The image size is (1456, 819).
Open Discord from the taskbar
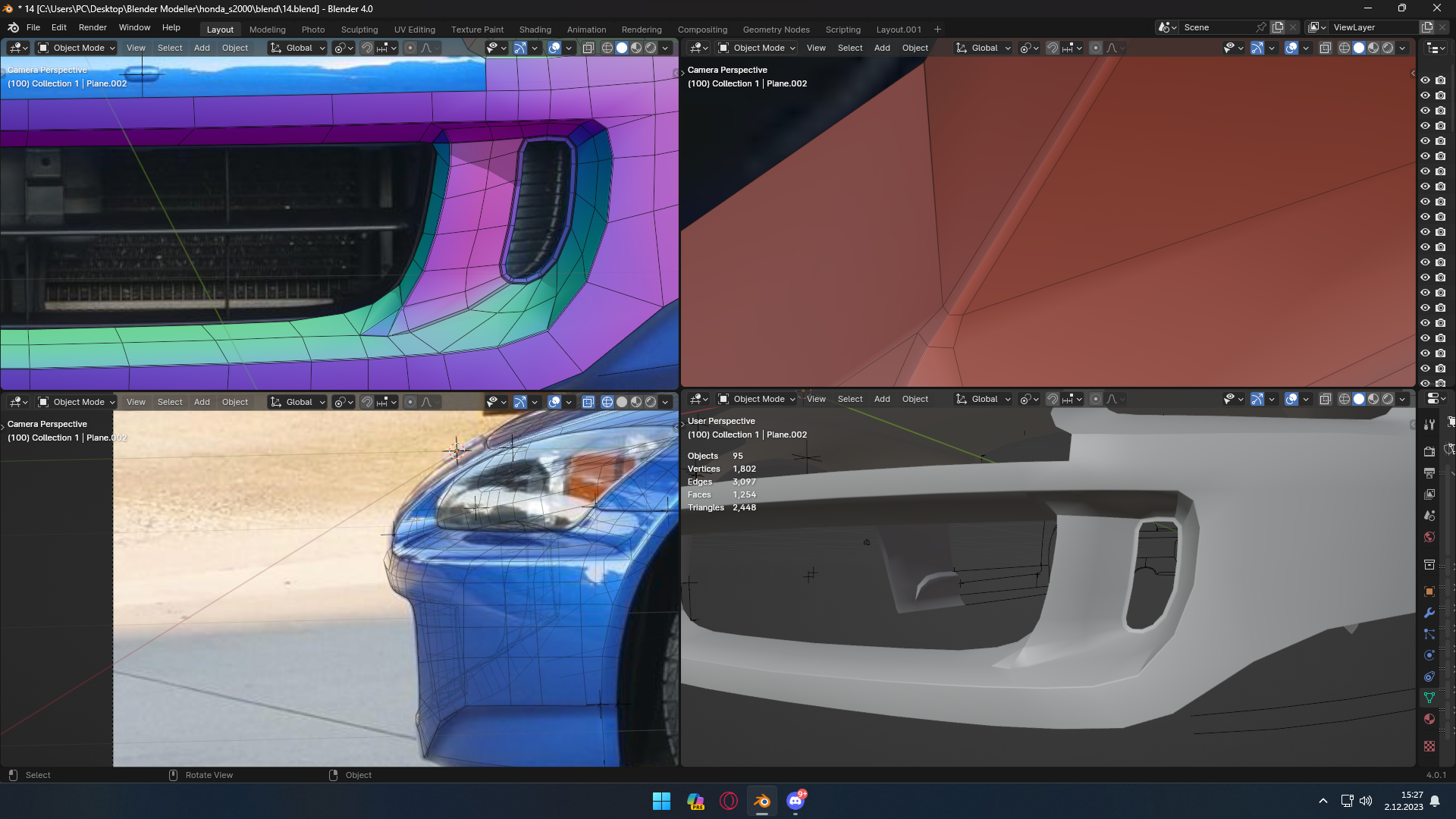point(795,801)
